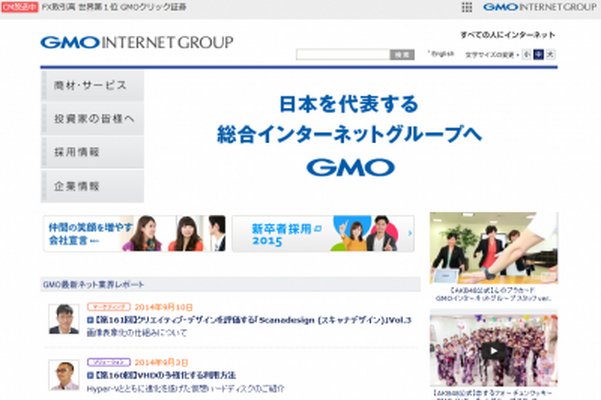Open the AKB48公式 心のプラカード caption link
Viewport: 601px width, 400px height.
click(494, 294)
